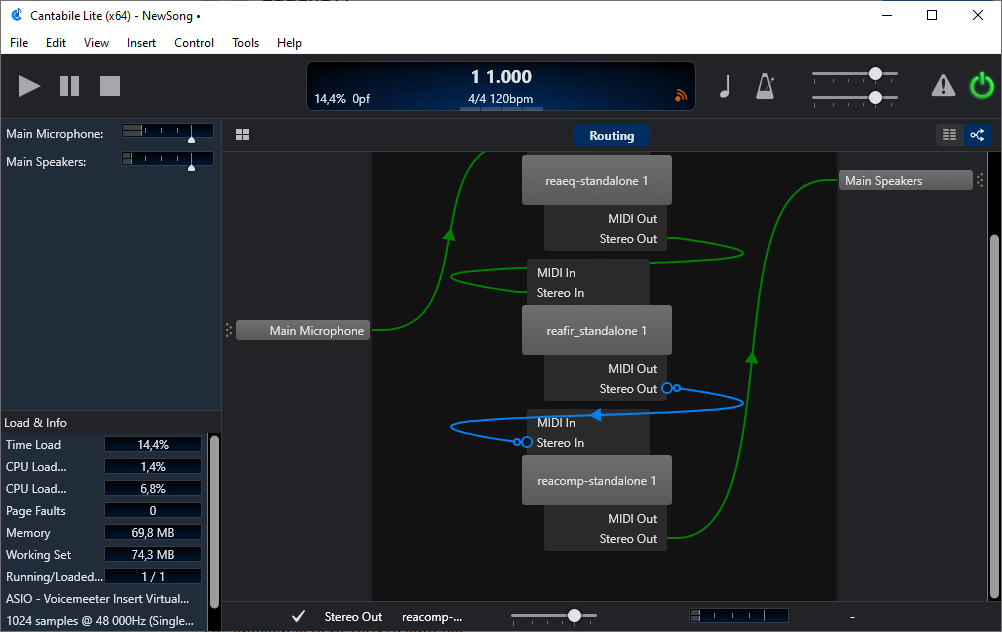Click the 1024 samples @ 48 000Hz text
1002x632 pixels.
[100, 620]
